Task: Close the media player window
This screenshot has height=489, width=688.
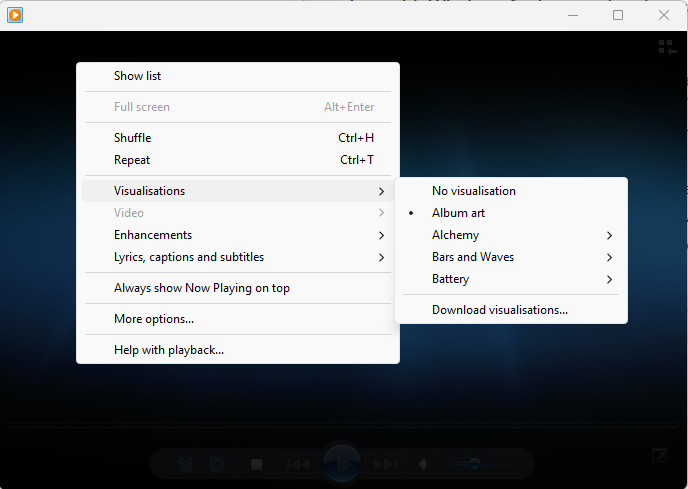Action: (664, 15)
